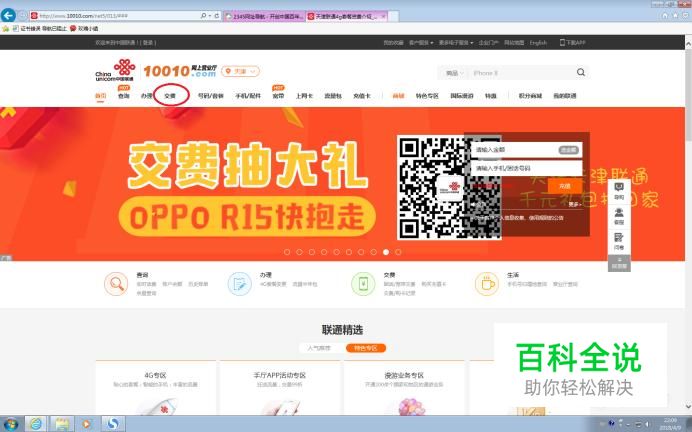Select the third carousel indicator dot

[312, 252]
